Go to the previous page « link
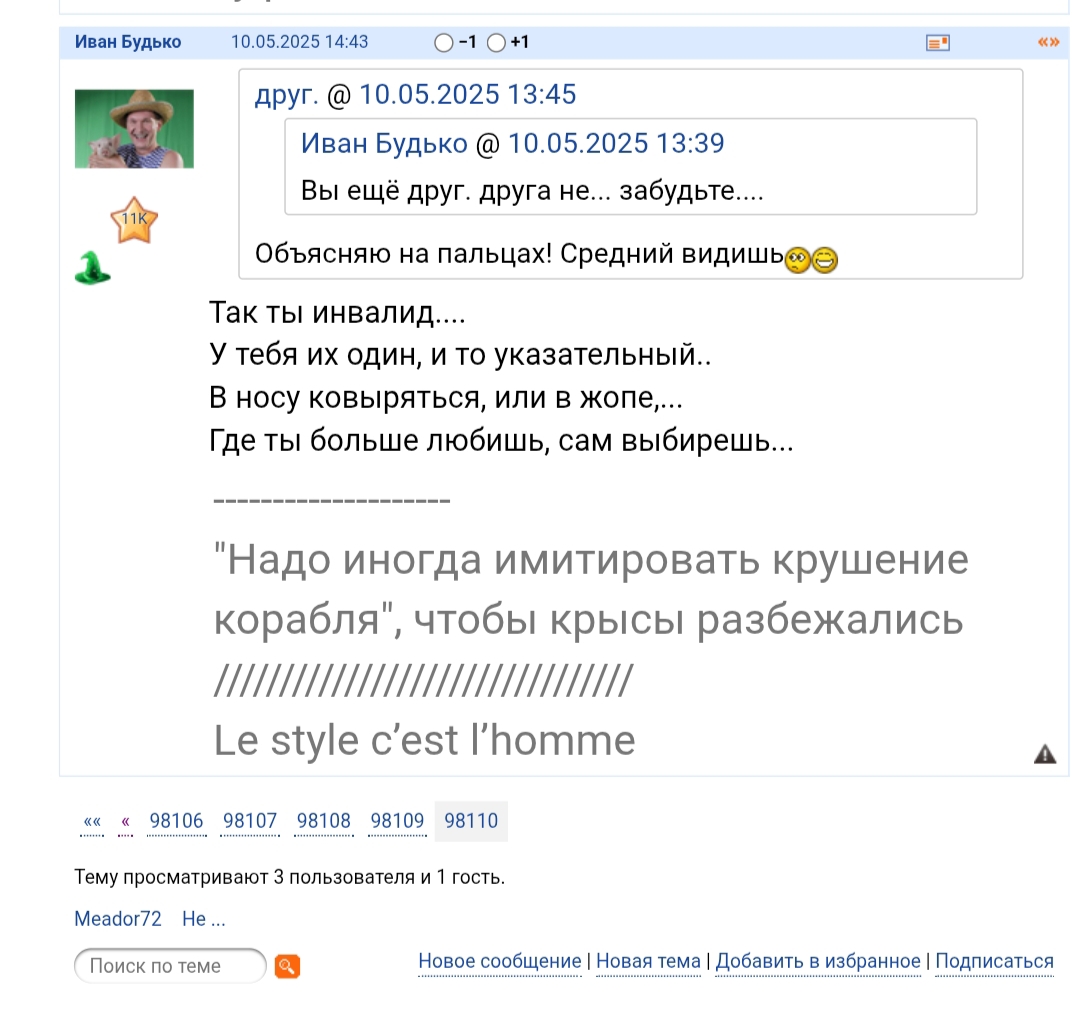 coord(125,821)
